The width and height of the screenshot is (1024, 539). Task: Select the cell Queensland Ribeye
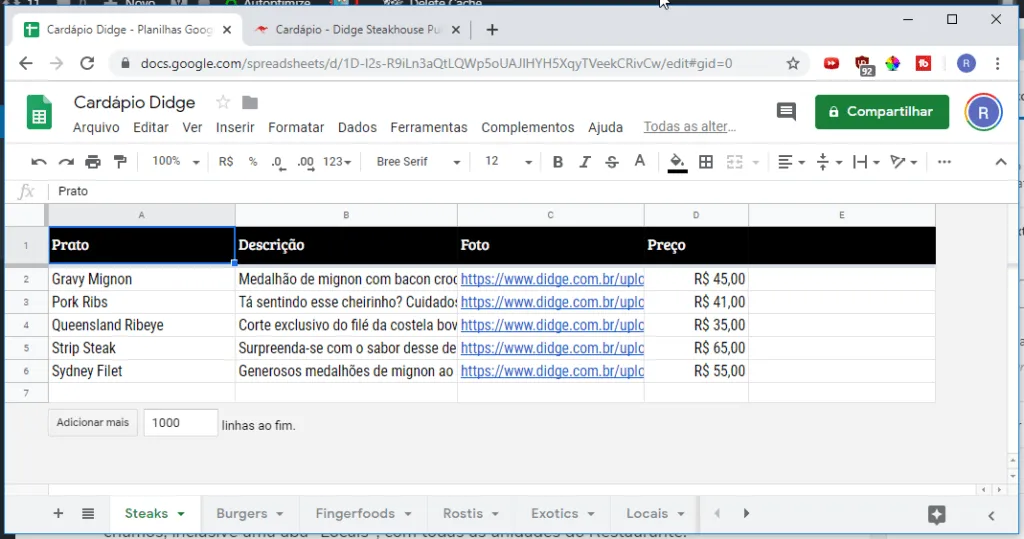142,325
